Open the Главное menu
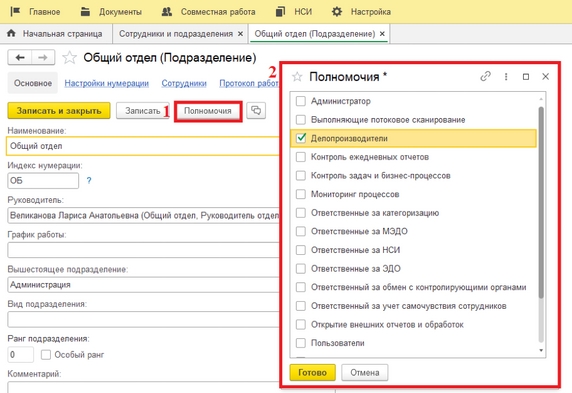The width and height of the screenshot is (572, 393). click(x=45, y=12)
